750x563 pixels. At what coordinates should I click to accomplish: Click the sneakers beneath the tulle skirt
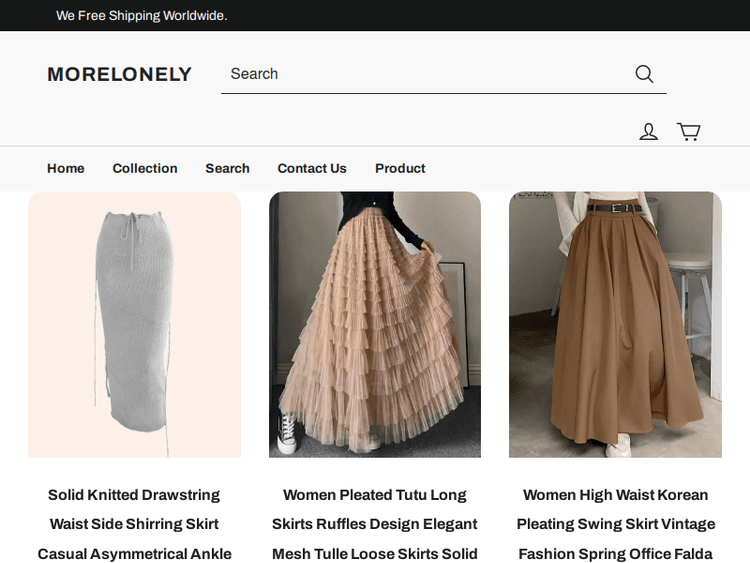[x=290, y=432]
